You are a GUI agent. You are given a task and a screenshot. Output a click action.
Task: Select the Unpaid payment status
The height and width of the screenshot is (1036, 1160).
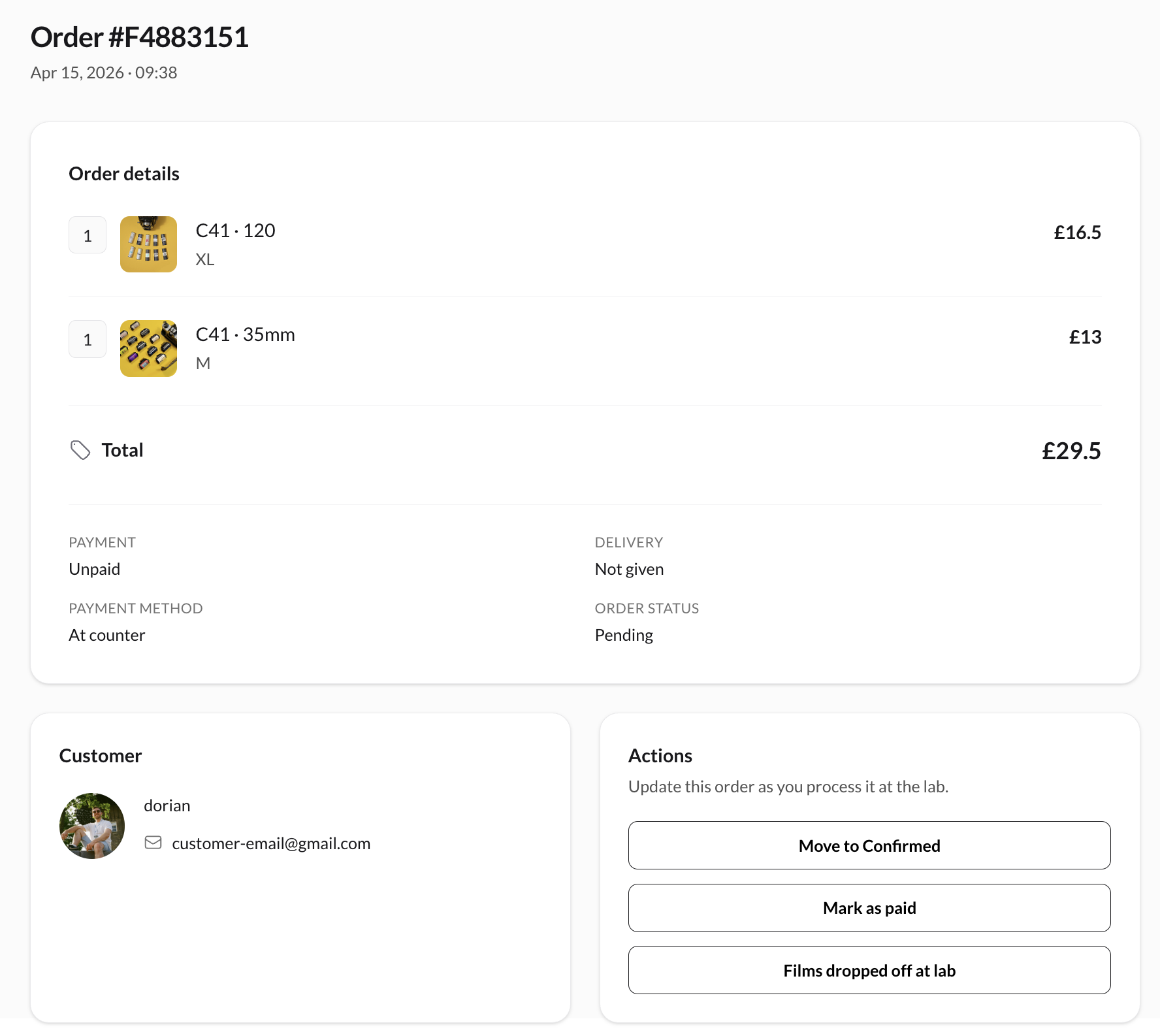pyautogui.click(x=94, y=569)
